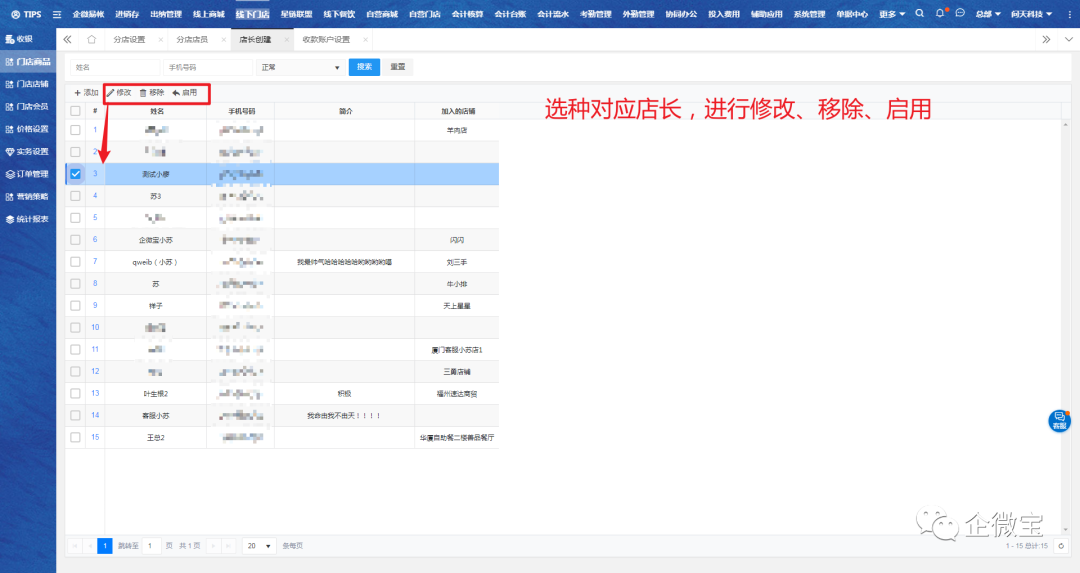1080x573 pixels.
Task: Tick the checkbox for row 7
Action: (x=75, y=262)
